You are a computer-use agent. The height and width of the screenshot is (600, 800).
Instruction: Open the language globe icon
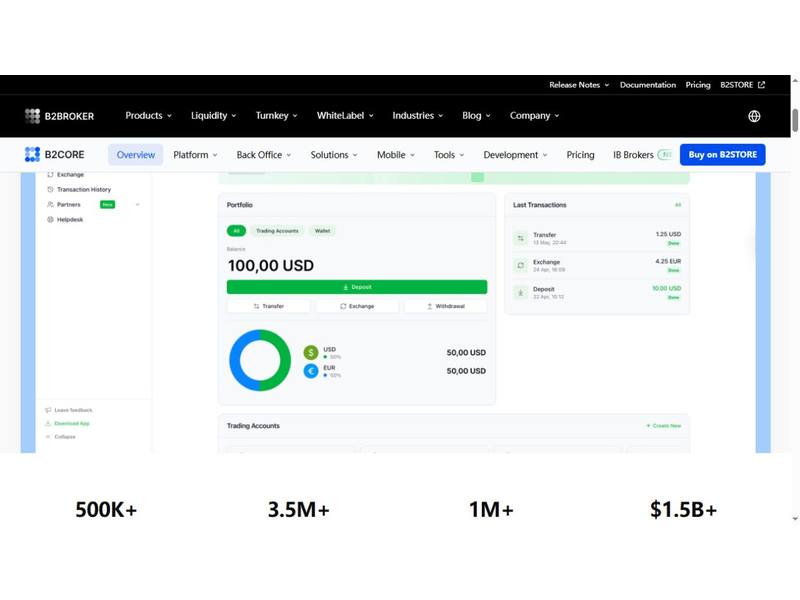click(754, 116)
